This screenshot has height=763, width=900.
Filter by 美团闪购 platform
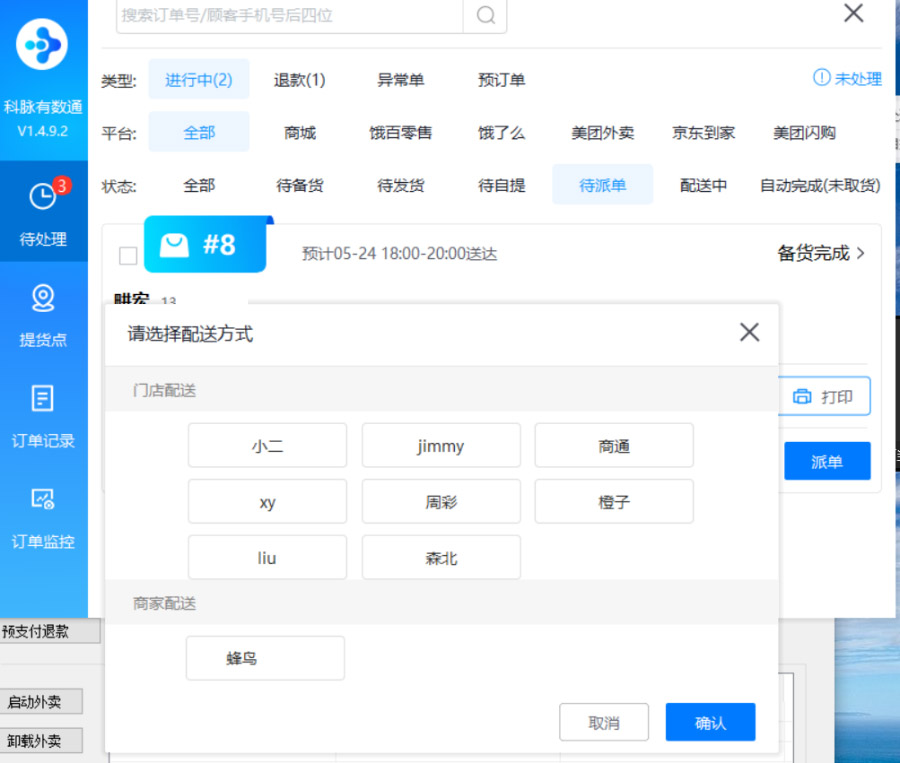click(804, 132)
